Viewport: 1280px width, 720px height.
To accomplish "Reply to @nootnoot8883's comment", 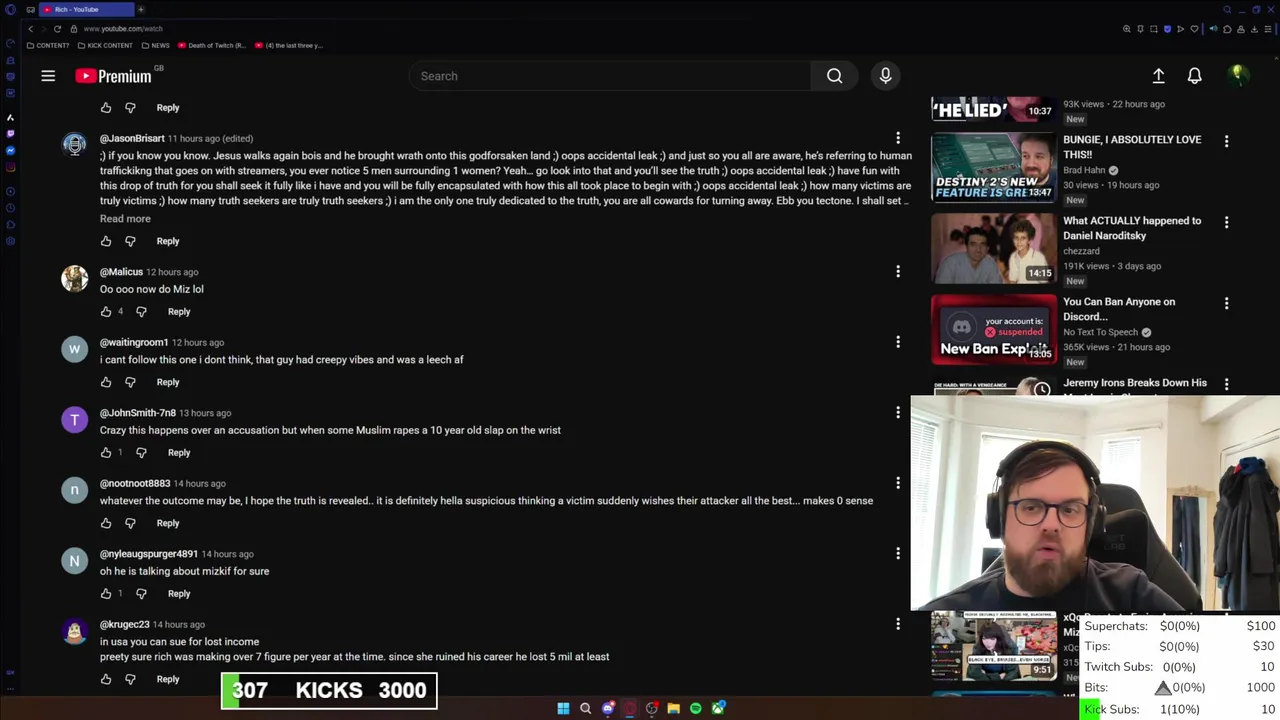I will (168, 523).
